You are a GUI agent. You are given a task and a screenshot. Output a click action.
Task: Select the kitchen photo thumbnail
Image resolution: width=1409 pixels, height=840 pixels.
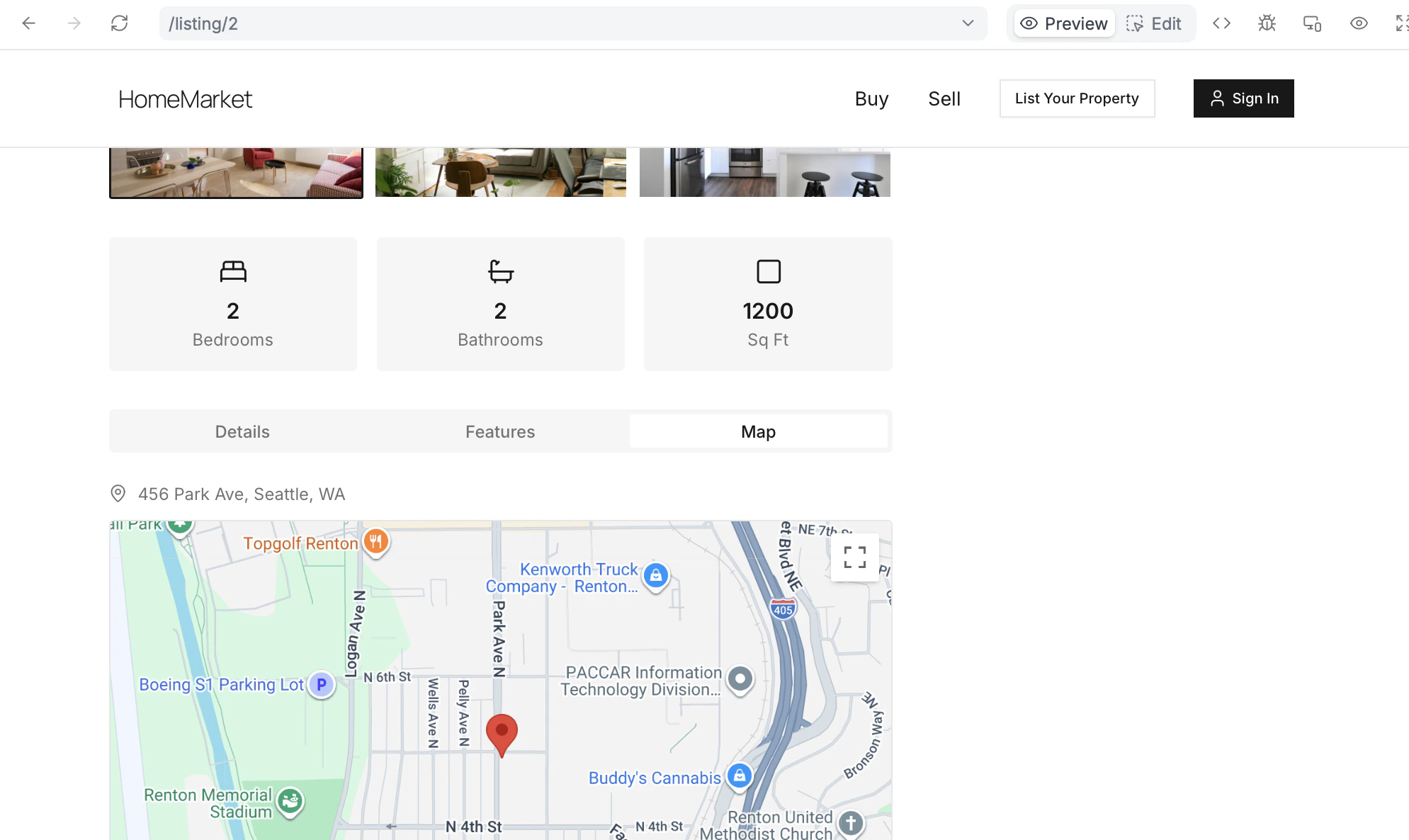tap(764, 172)
